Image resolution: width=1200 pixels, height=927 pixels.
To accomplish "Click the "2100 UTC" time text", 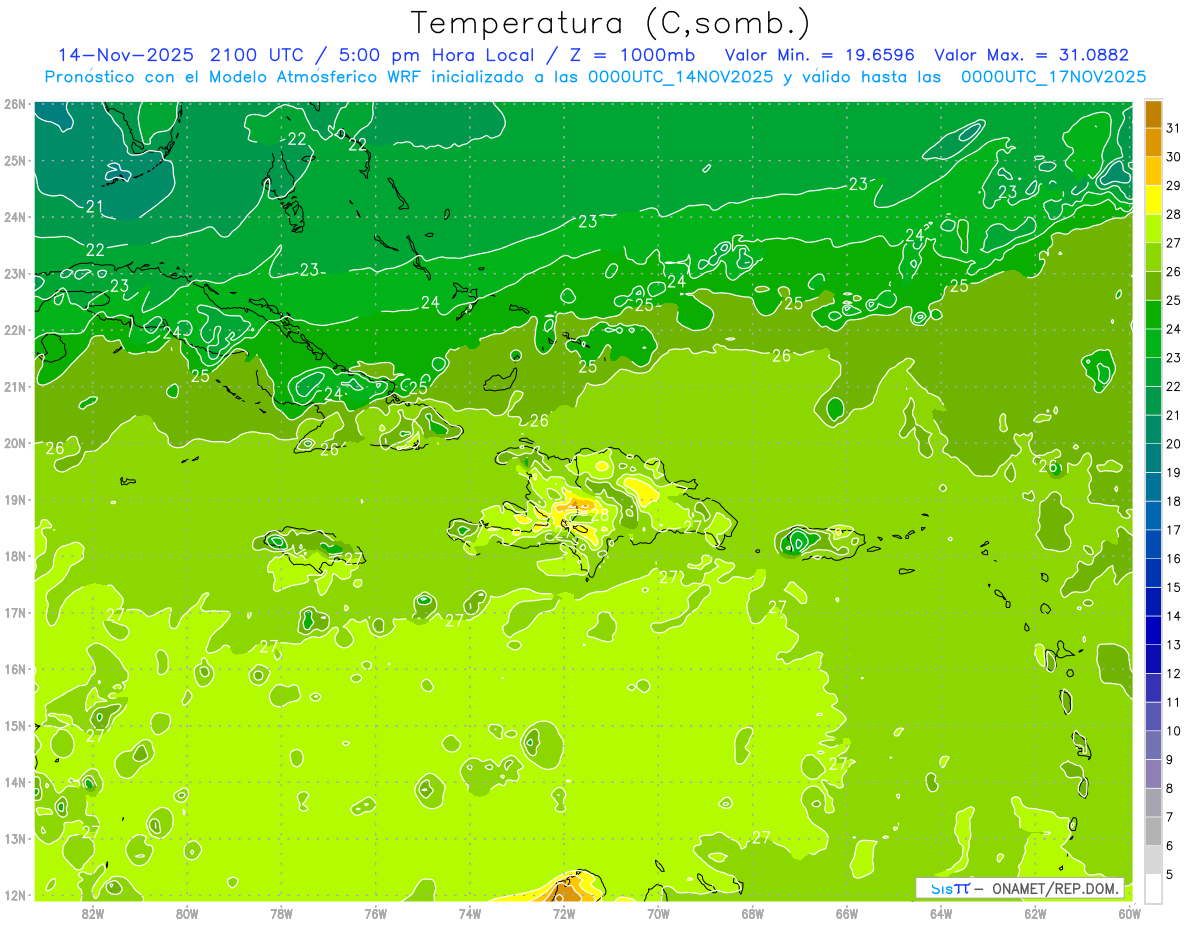I will point(256,55).
